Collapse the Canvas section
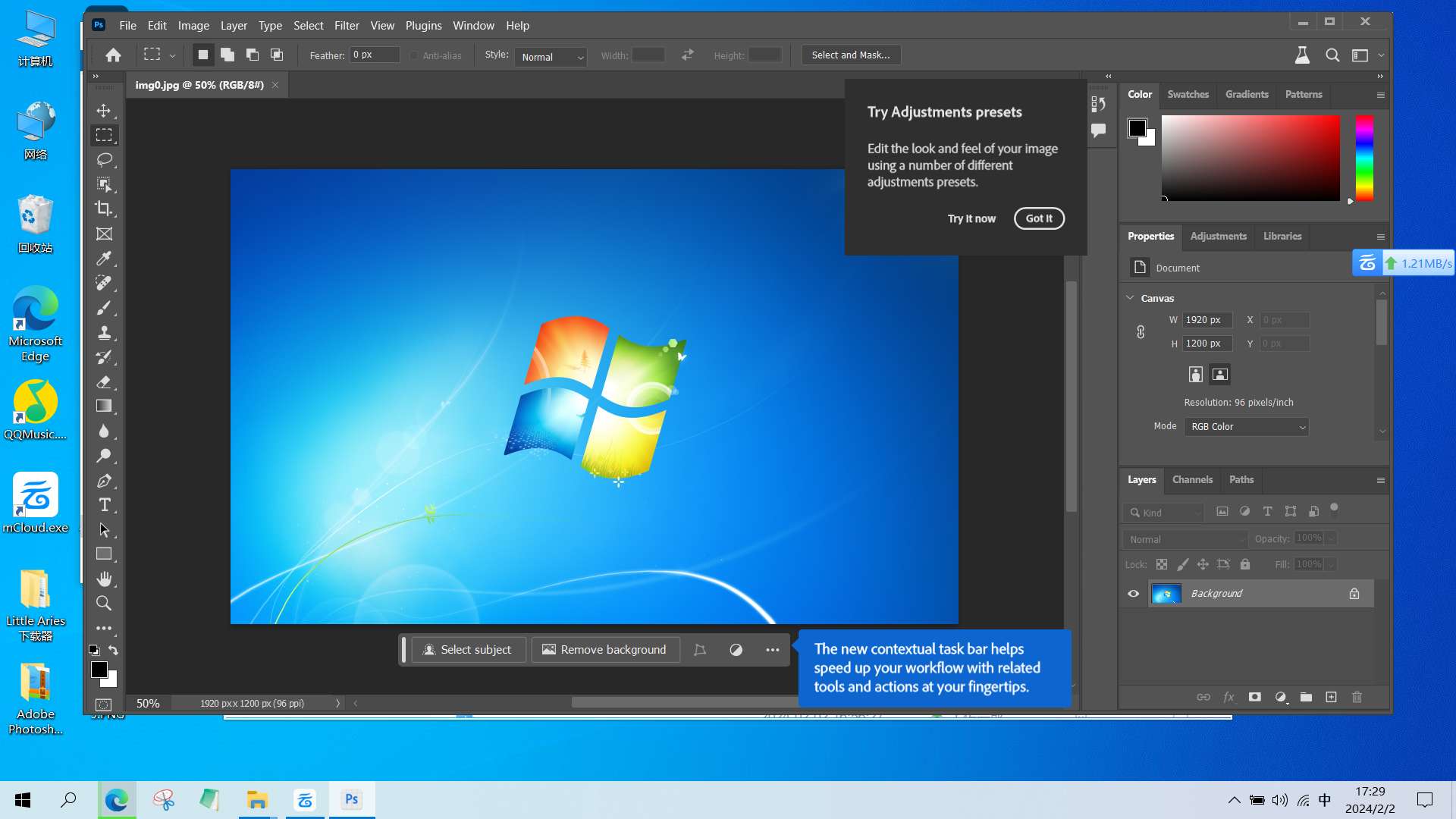Image resolution: width=1456 pixels, height=819 pixels. (1130, 298)
